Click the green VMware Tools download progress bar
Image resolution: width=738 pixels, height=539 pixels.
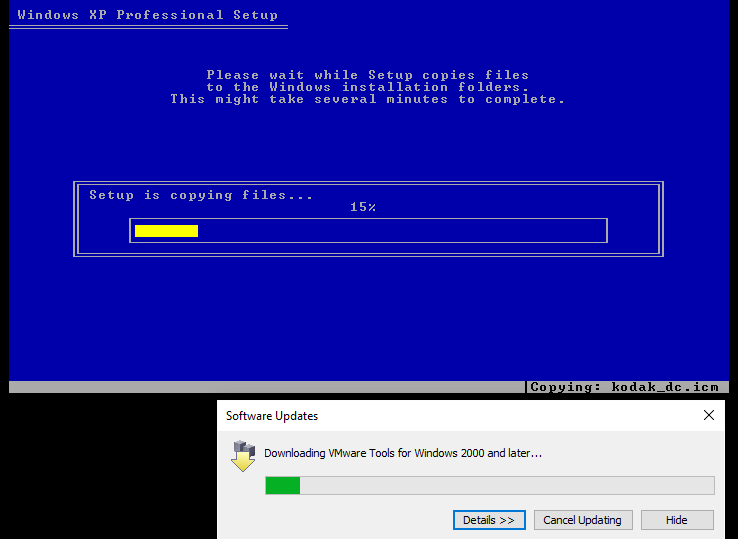point(489,485)
